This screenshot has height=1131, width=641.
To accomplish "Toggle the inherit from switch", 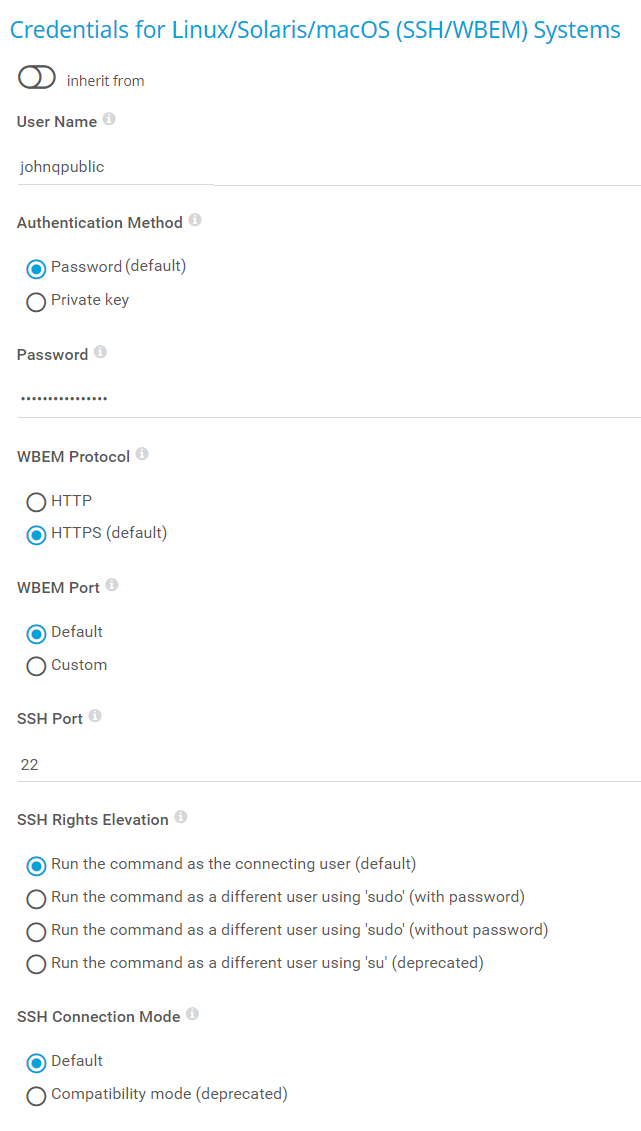I will tap(37, 77).
